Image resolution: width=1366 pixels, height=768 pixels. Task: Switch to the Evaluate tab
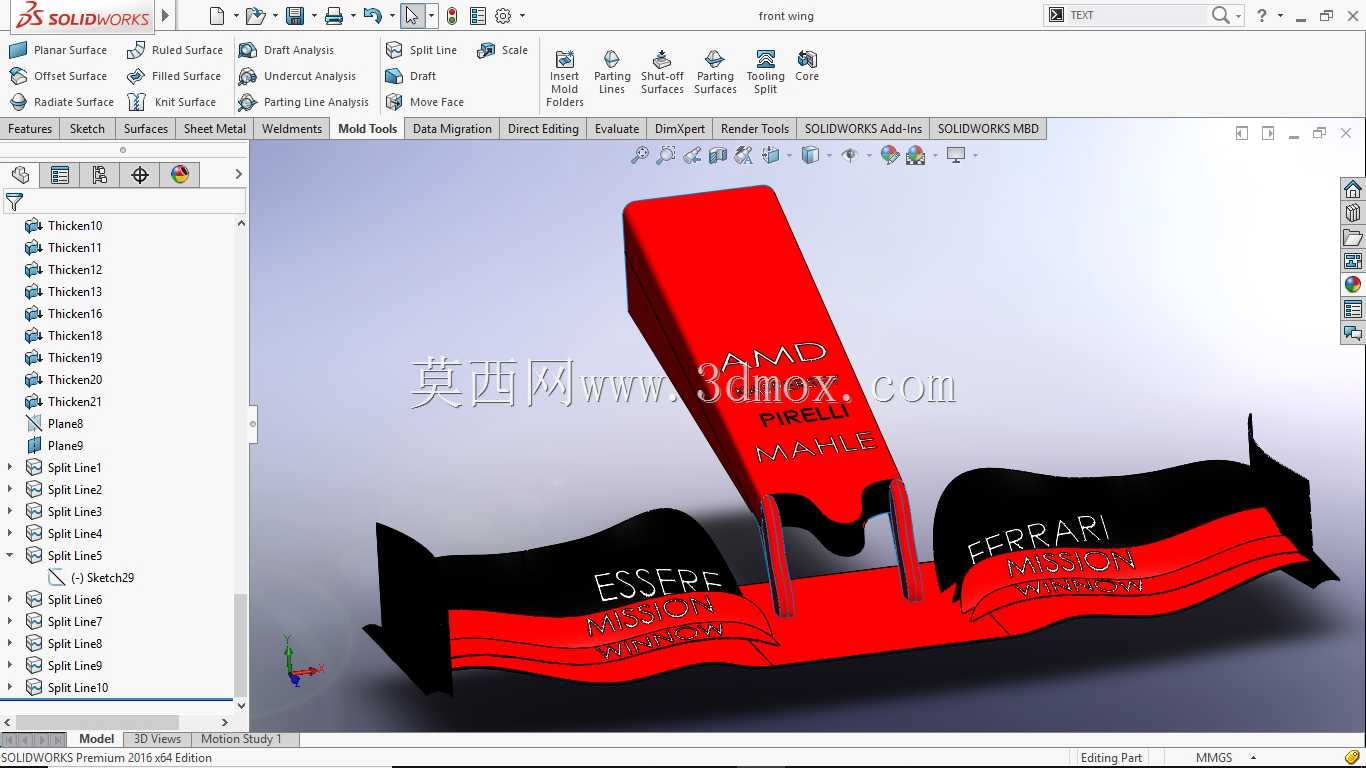[x=617, y=129]
